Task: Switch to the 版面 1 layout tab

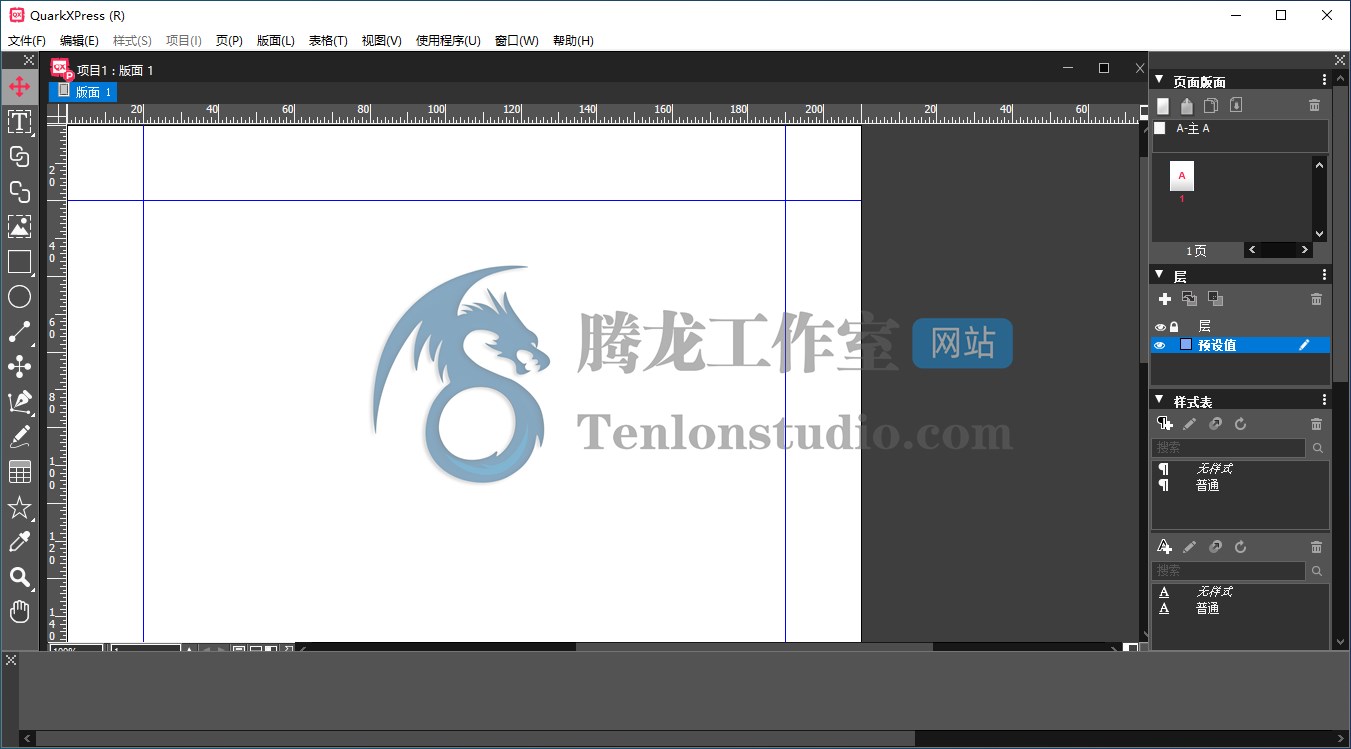Action: point(83,92)
